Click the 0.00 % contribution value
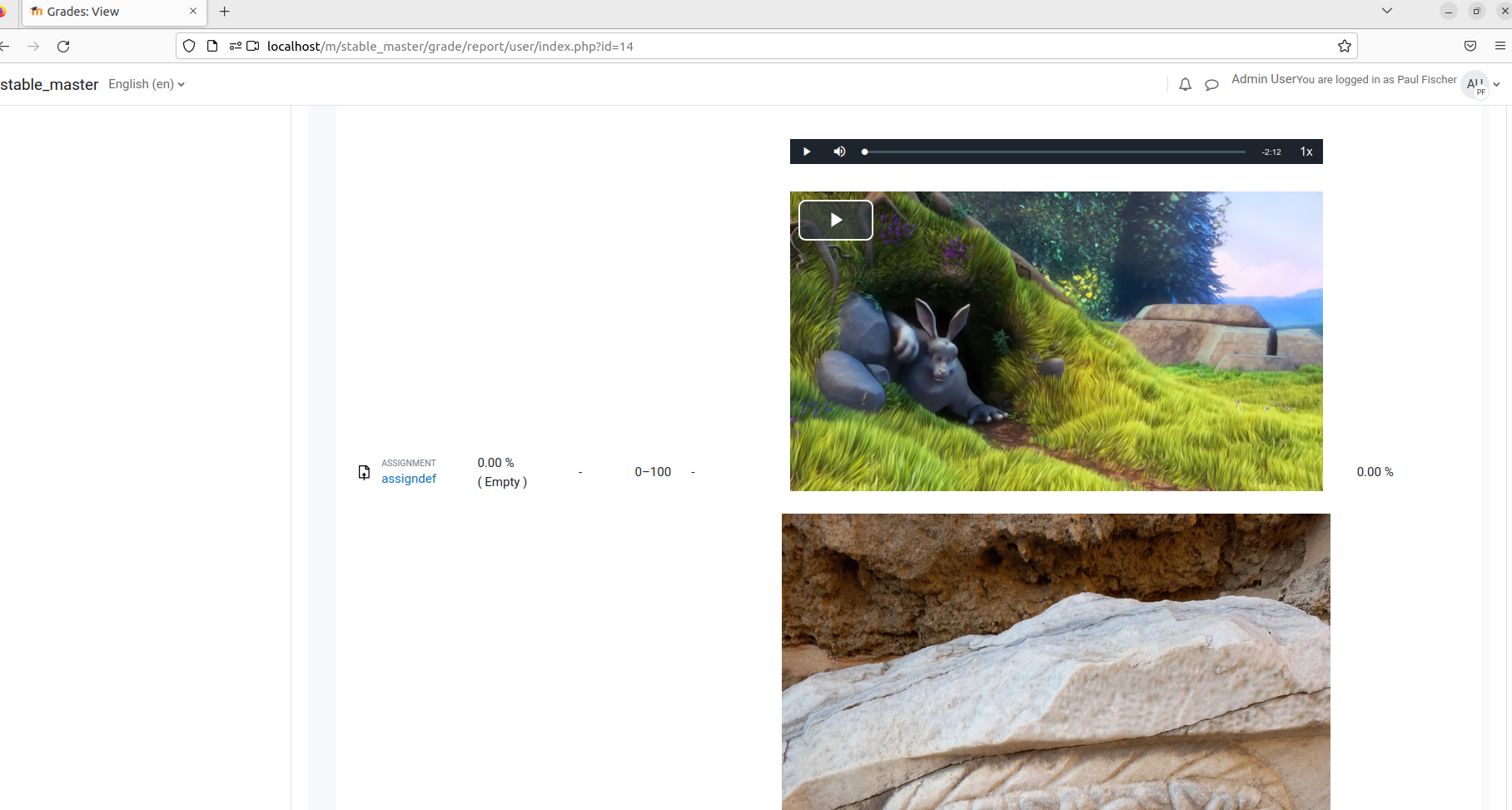Screen dimensions: 1512x810 [1375, 472]
